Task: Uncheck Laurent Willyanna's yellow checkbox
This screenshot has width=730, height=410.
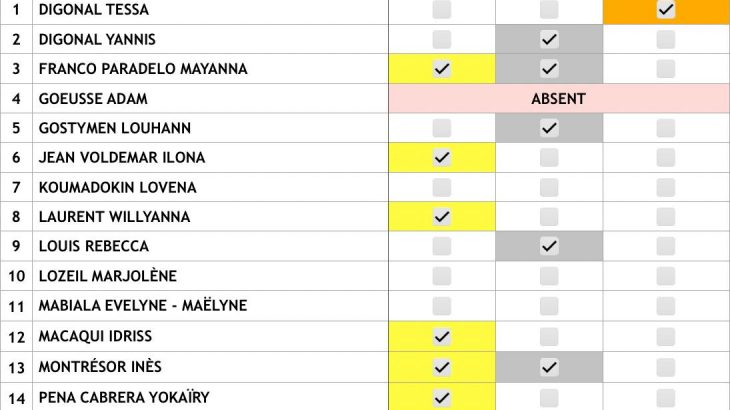Action: click(x=442, y=217)
